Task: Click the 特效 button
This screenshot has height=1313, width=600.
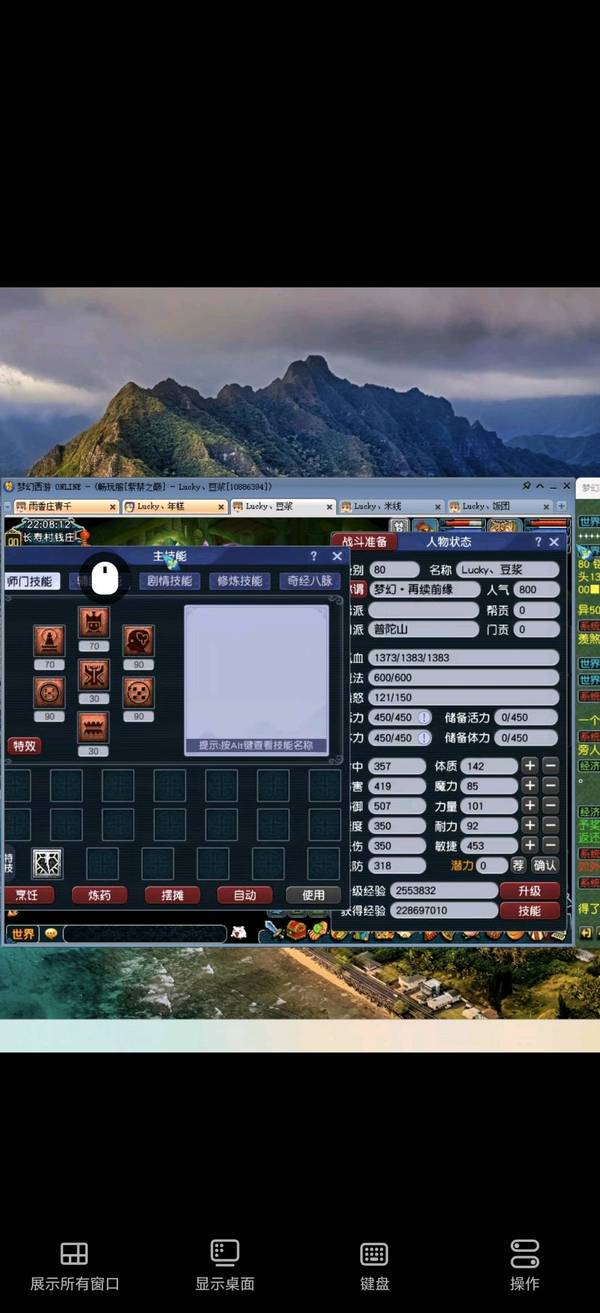Action: 24,746
